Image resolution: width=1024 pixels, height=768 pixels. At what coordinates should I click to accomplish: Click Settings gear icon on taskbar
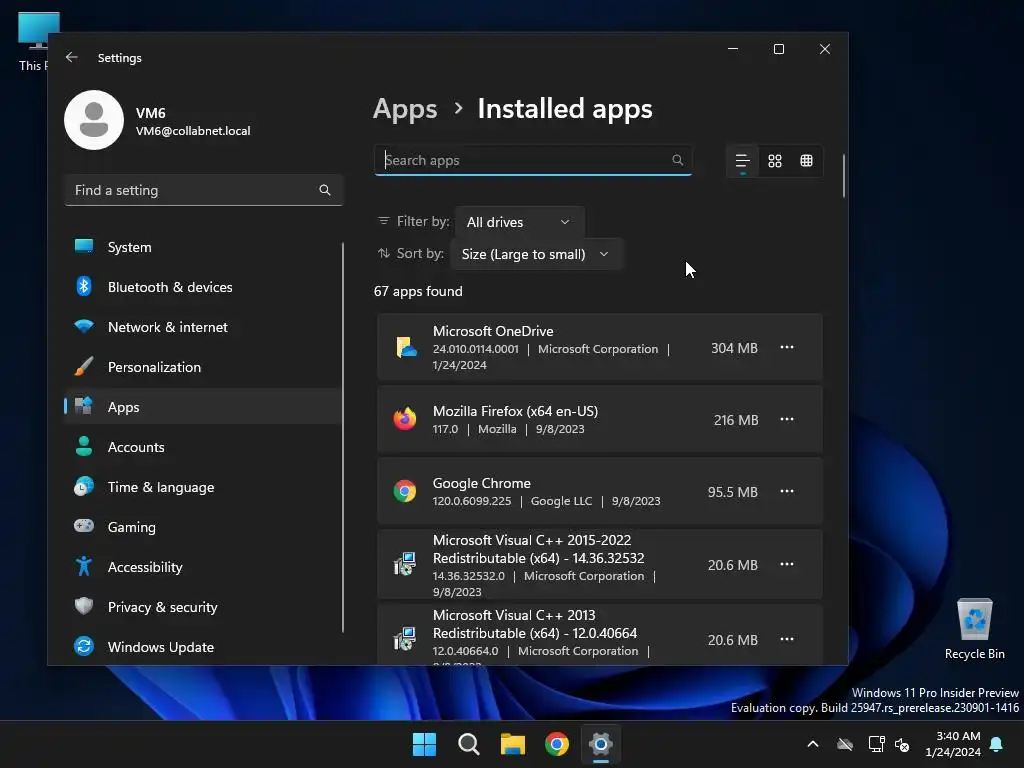coord(601,744)
